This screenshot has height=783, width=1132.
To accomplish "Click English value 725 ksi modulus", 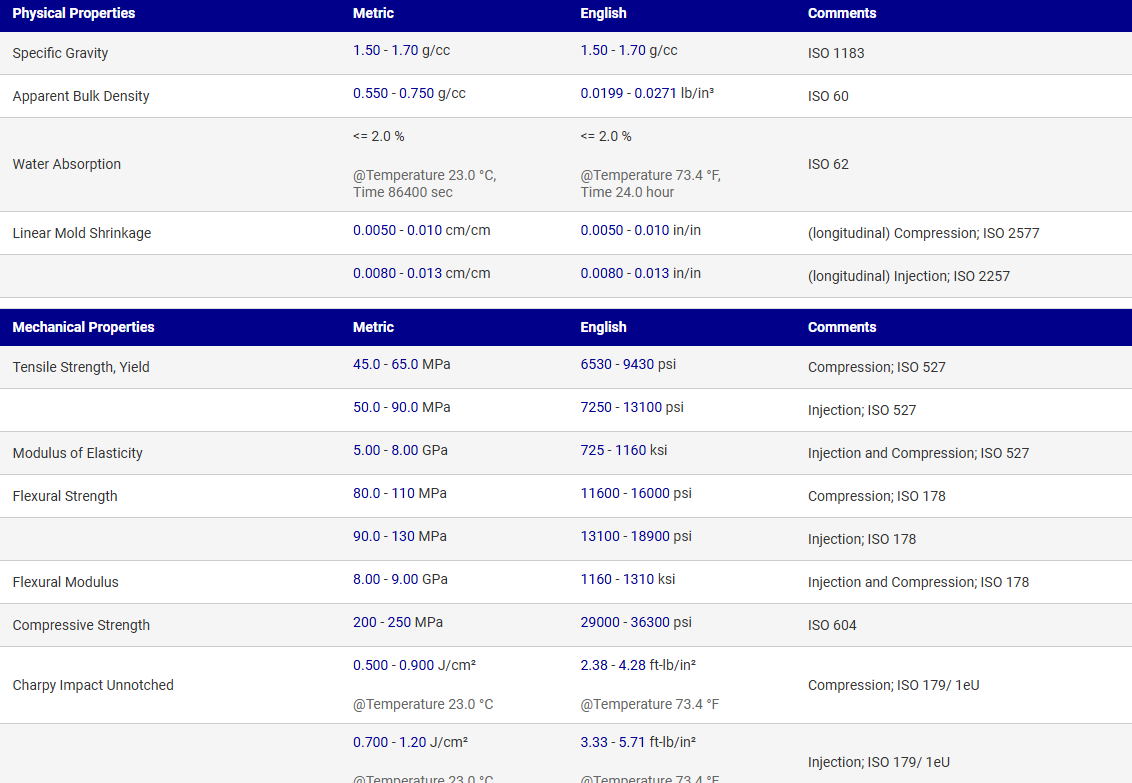I will click(x=593, y=451).
